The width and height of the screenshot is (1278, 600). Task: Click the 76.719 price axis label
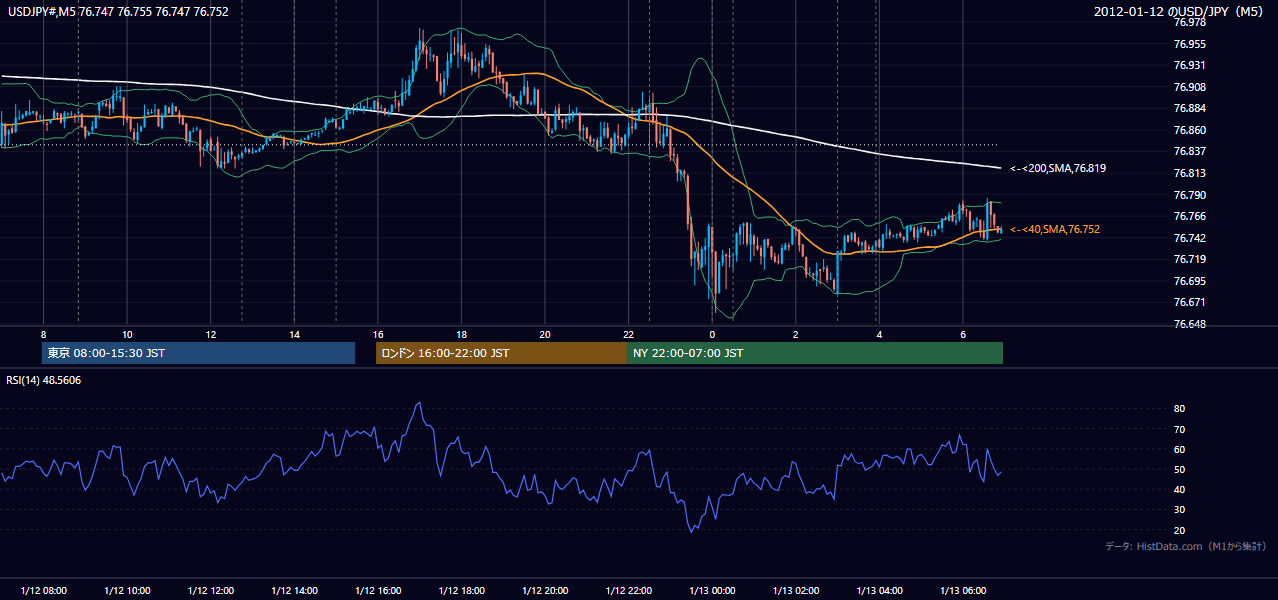pos(1189,259)
